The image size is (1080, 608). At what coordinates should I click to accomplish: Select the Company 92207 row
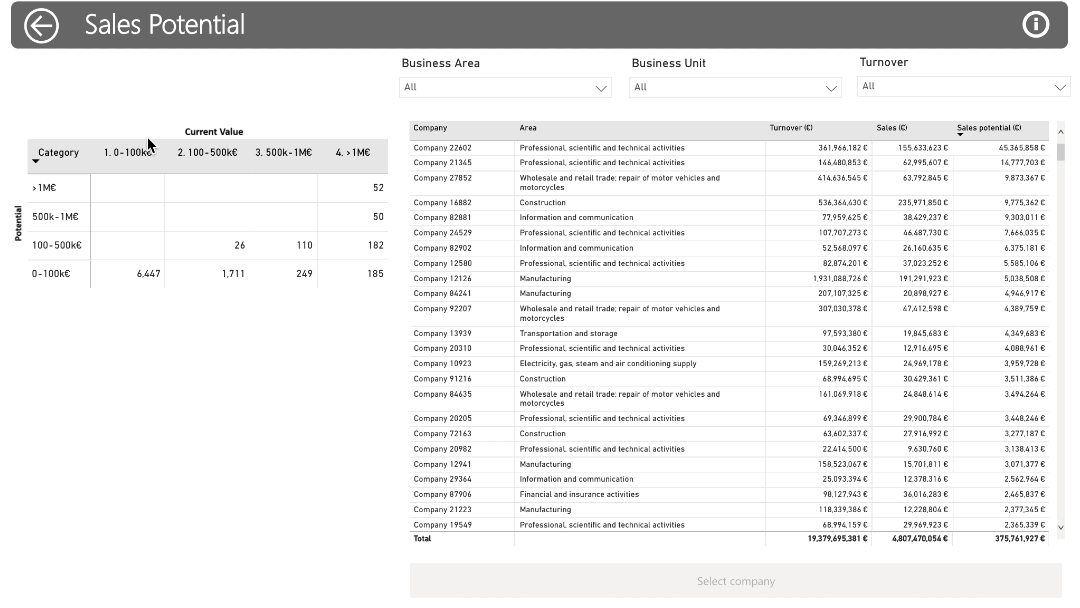tap(729, 314)
